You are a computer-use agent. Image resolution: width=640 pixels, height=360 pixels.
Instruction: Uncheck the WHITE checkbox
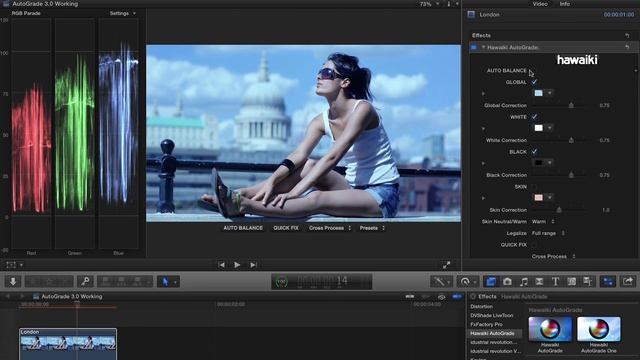pyautogui.click(x=534, y=117)
